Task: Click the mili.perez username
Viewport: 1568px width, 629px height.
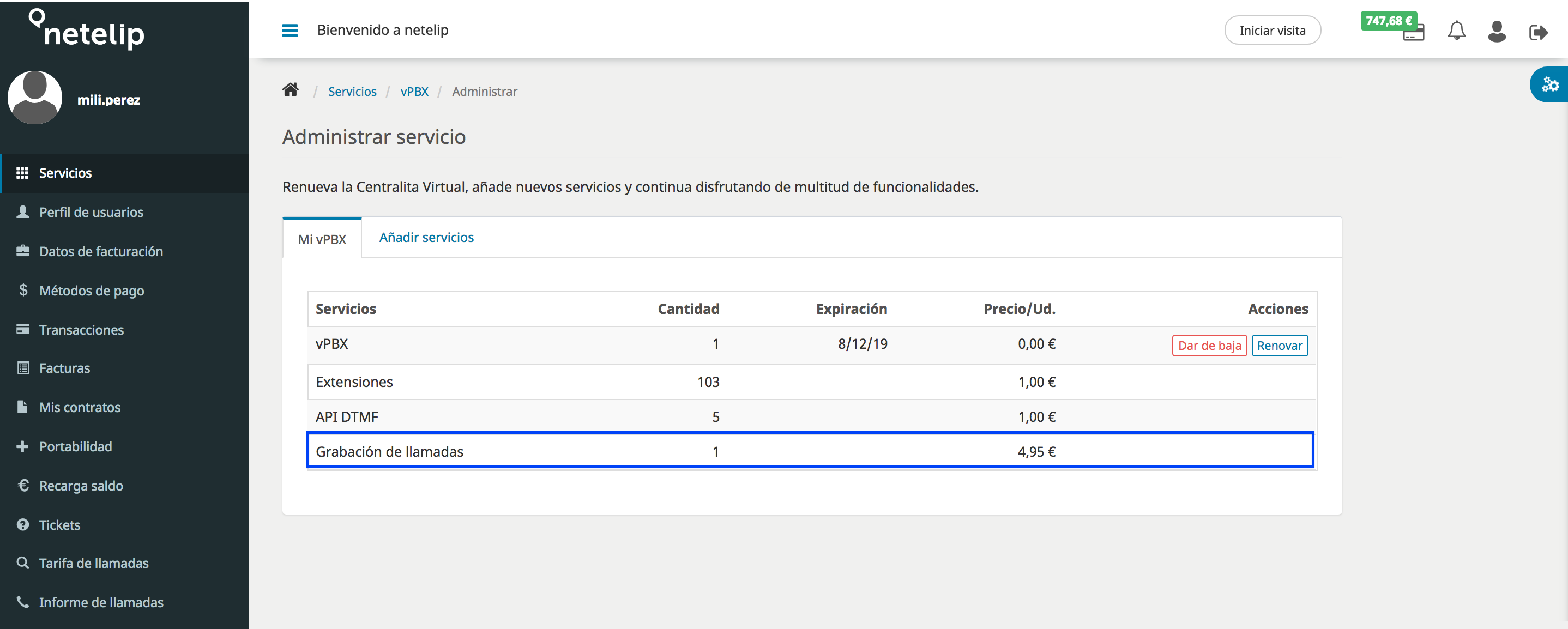Action: [108, 100]
